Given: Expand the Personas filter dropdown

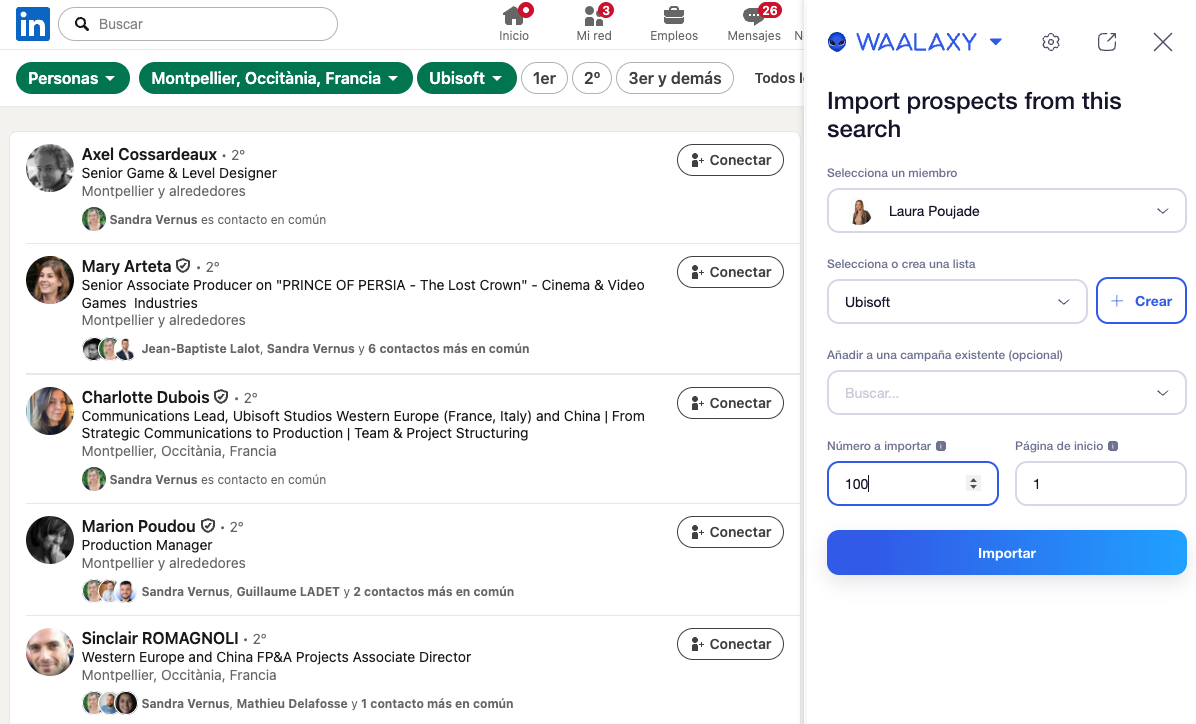Looking at the screenshot, I should 73,78.
